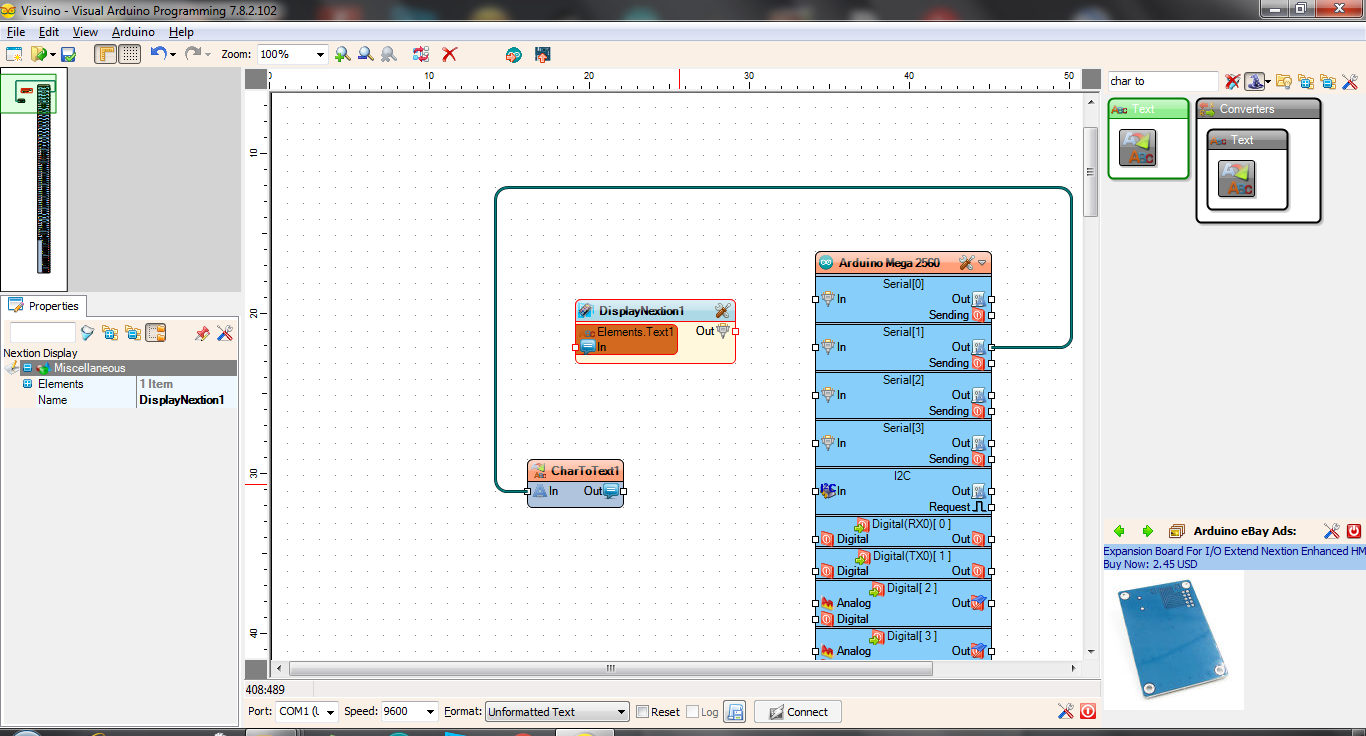Toggle the grid display button in toolbar
The image size is (1366, 736).
pos(130,54)
